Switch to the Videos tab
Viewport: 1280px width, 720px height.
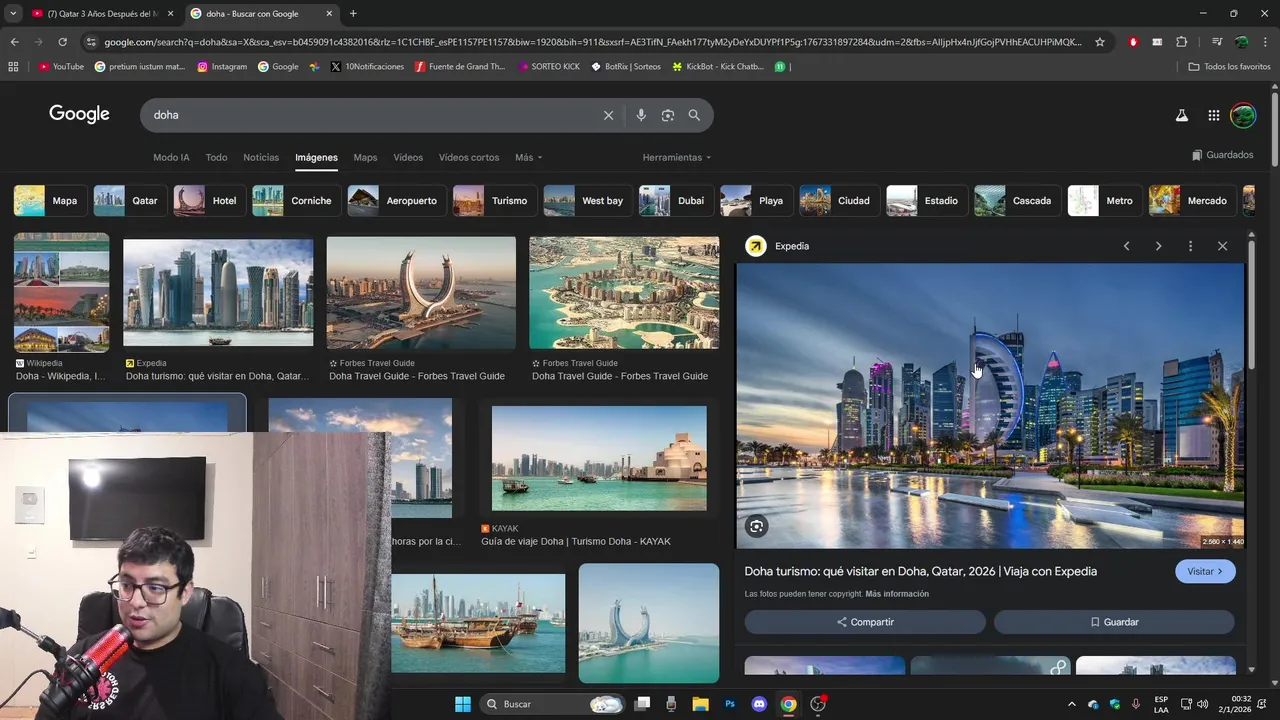[408, 157]
